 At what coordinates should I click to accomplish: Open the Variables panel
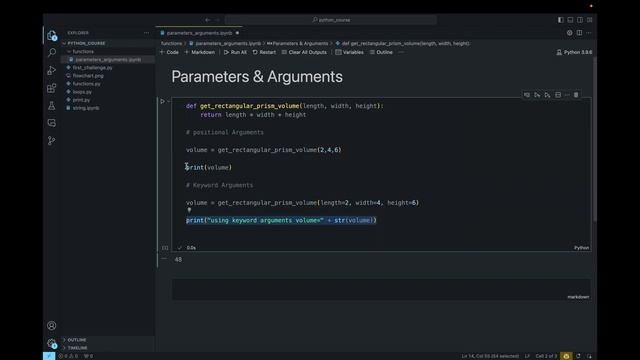pyautogui.click(x=349, y=52)
